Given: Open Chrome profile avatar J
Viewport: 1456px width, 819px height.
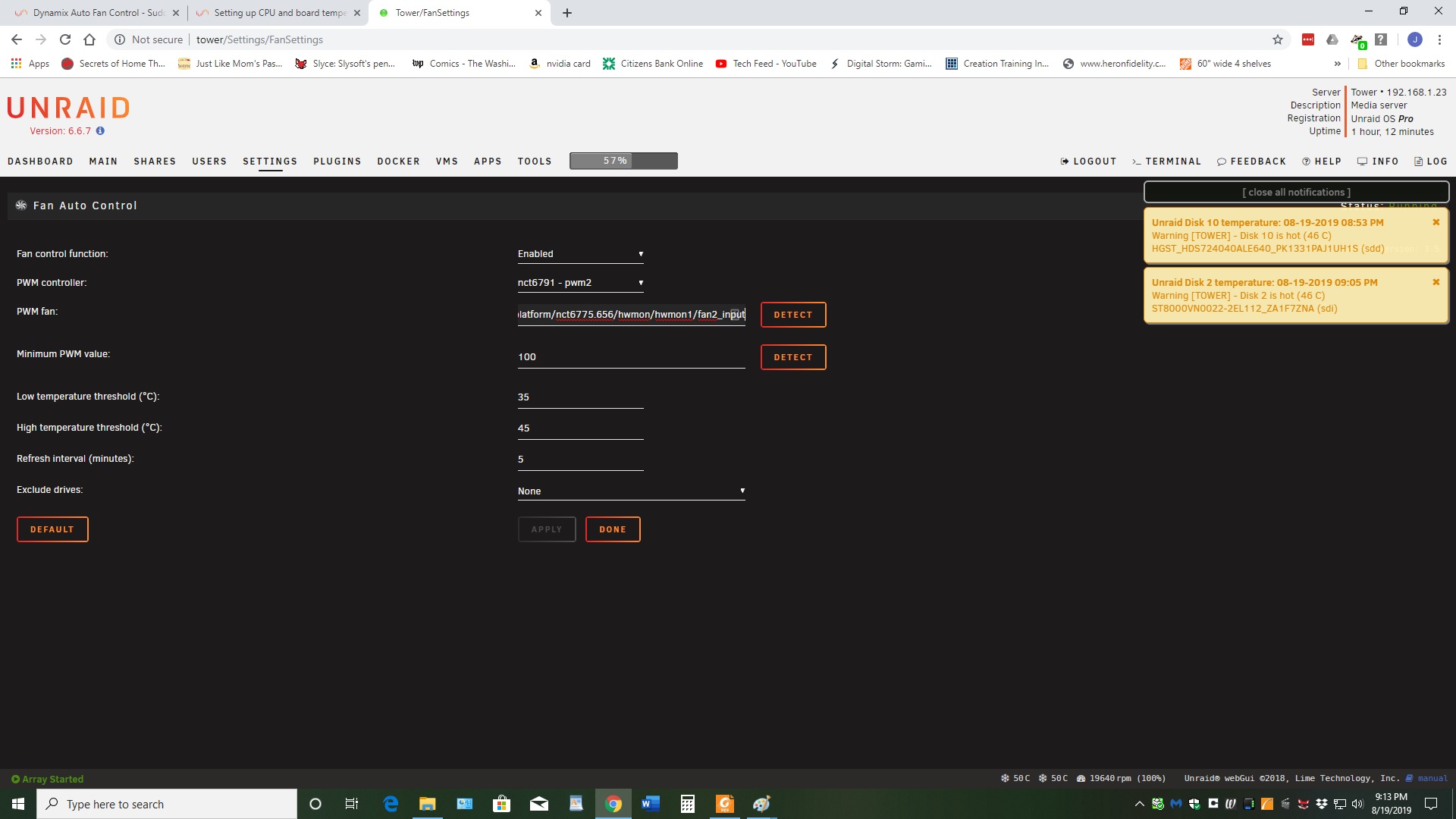Looking at the screenshot, I should point(1414,39).
